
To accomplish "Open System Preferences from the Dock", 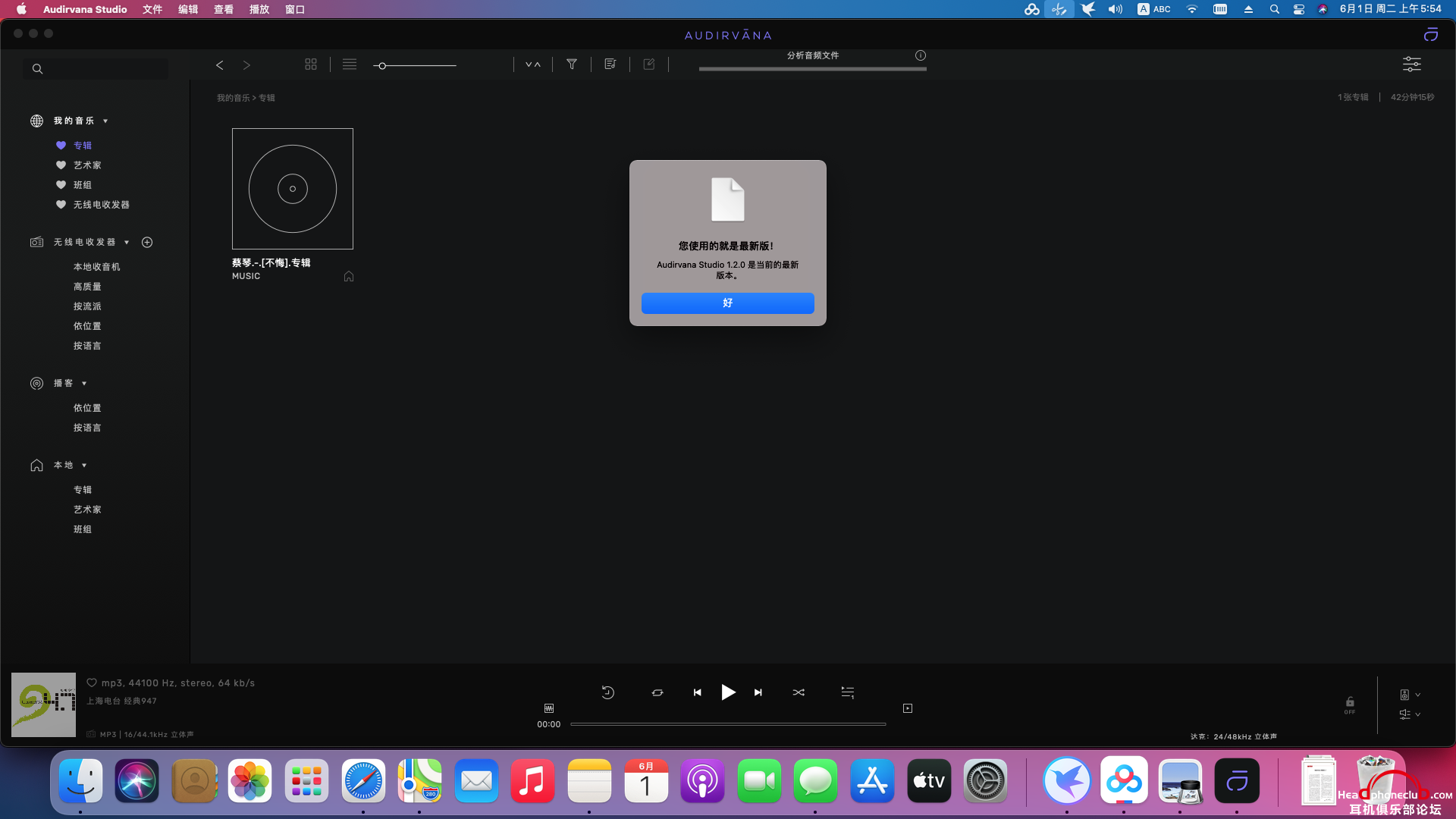I will (x=986, y=781).
